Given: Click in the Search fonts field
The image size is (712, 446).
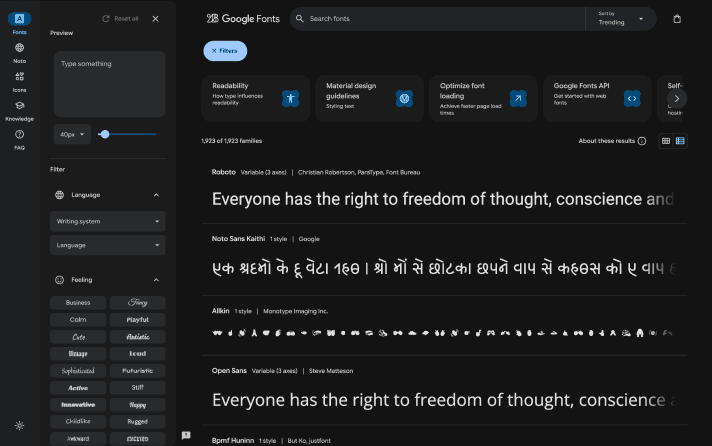Looking at the screenshot, I should tap(438, 19).
